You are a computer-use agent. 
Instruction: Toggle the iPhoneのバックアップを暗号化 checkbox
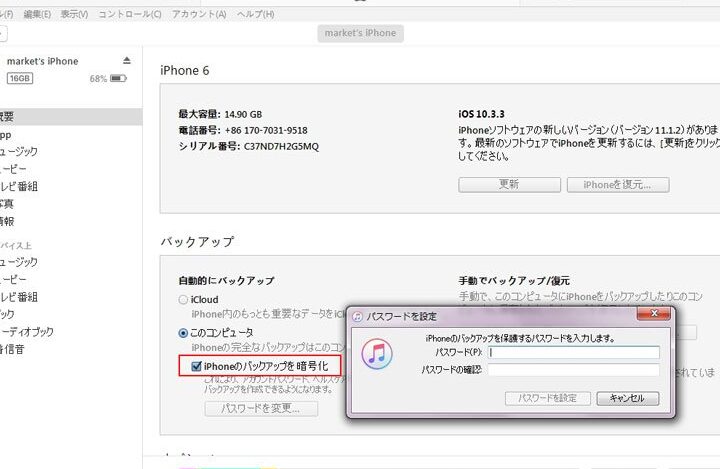click(196, 366)
